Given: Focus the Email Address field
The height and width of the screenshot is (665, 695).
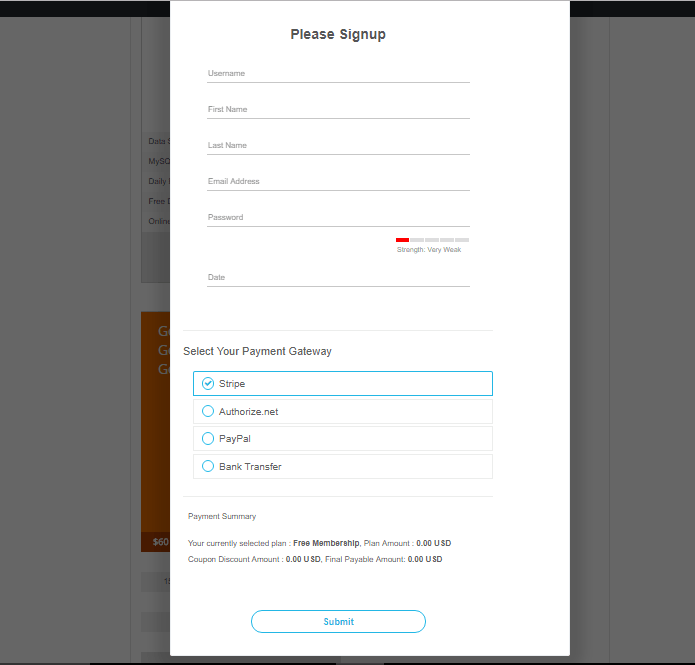Looking at the screenshot, I should tap(338, 181).
